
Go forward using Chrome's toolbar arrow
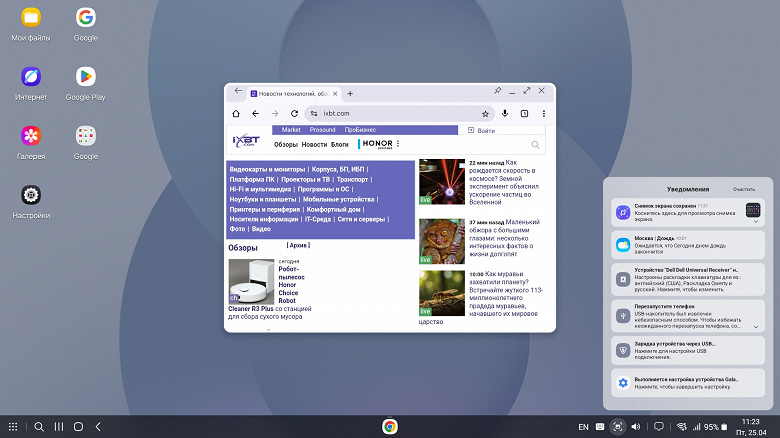click(x=275, y=113)
